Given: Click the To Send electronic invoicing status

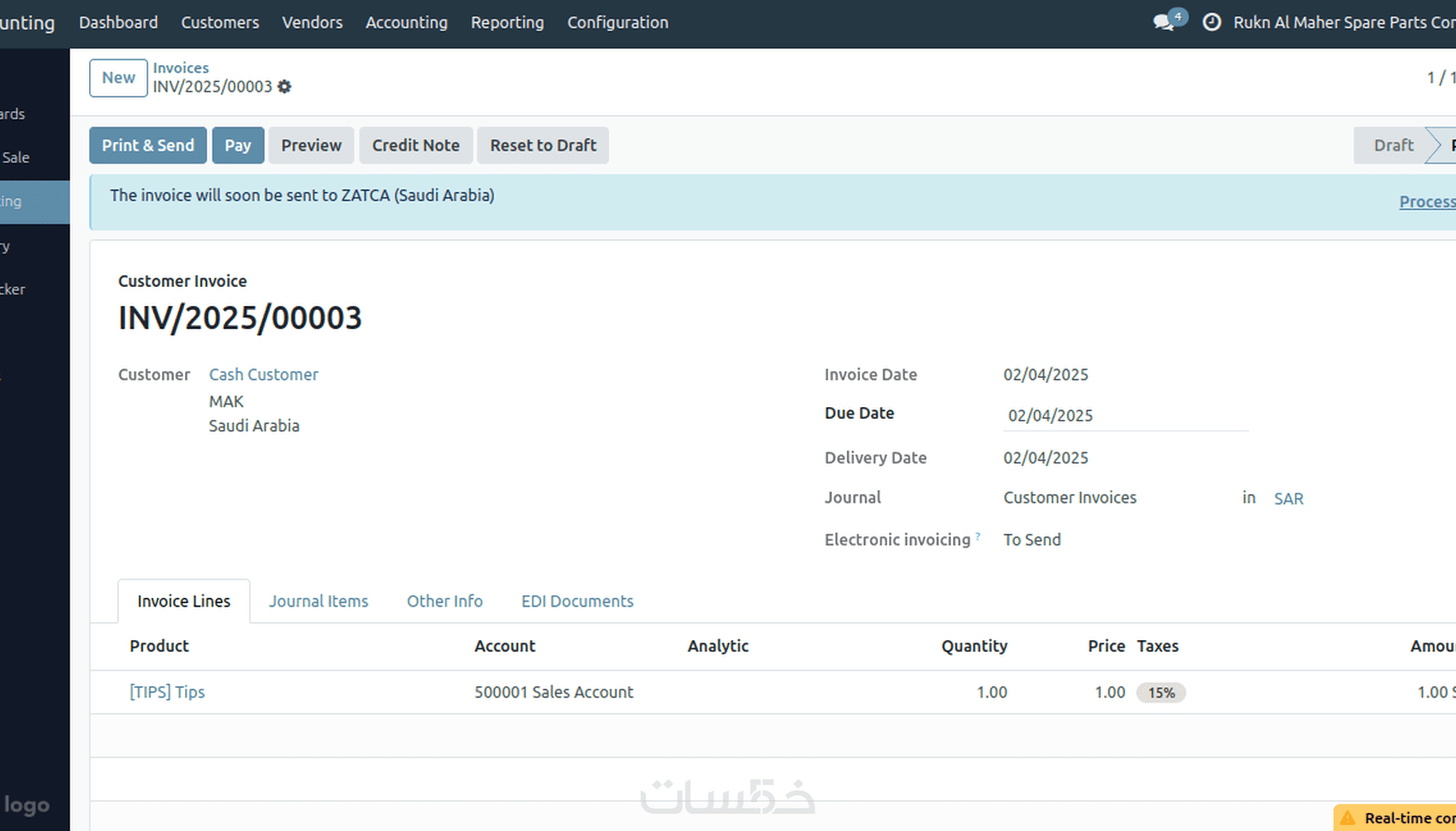Looking at the screenshot, I should 1032,540.
